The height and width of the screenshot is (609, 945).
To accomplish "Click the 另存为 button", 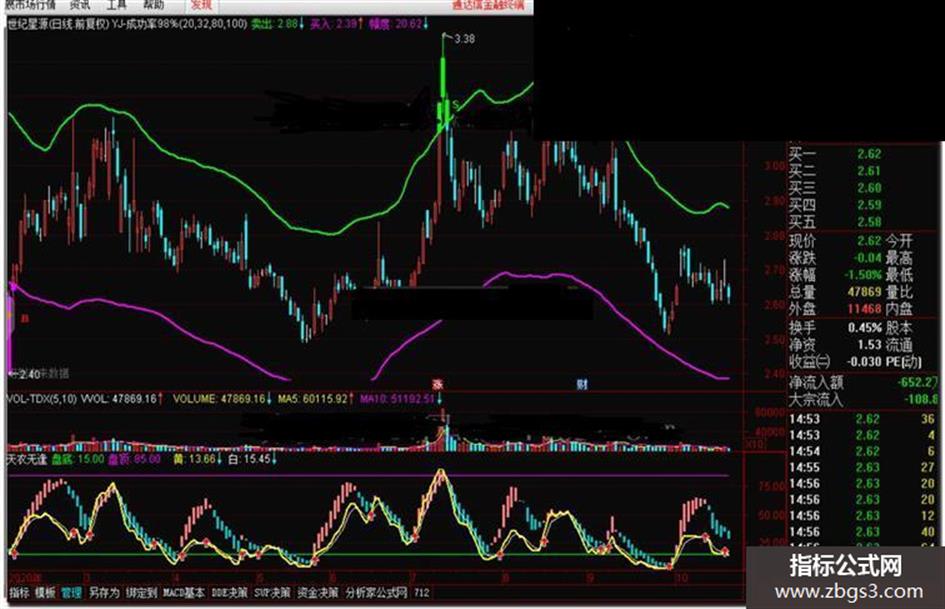I will point(104,593).
